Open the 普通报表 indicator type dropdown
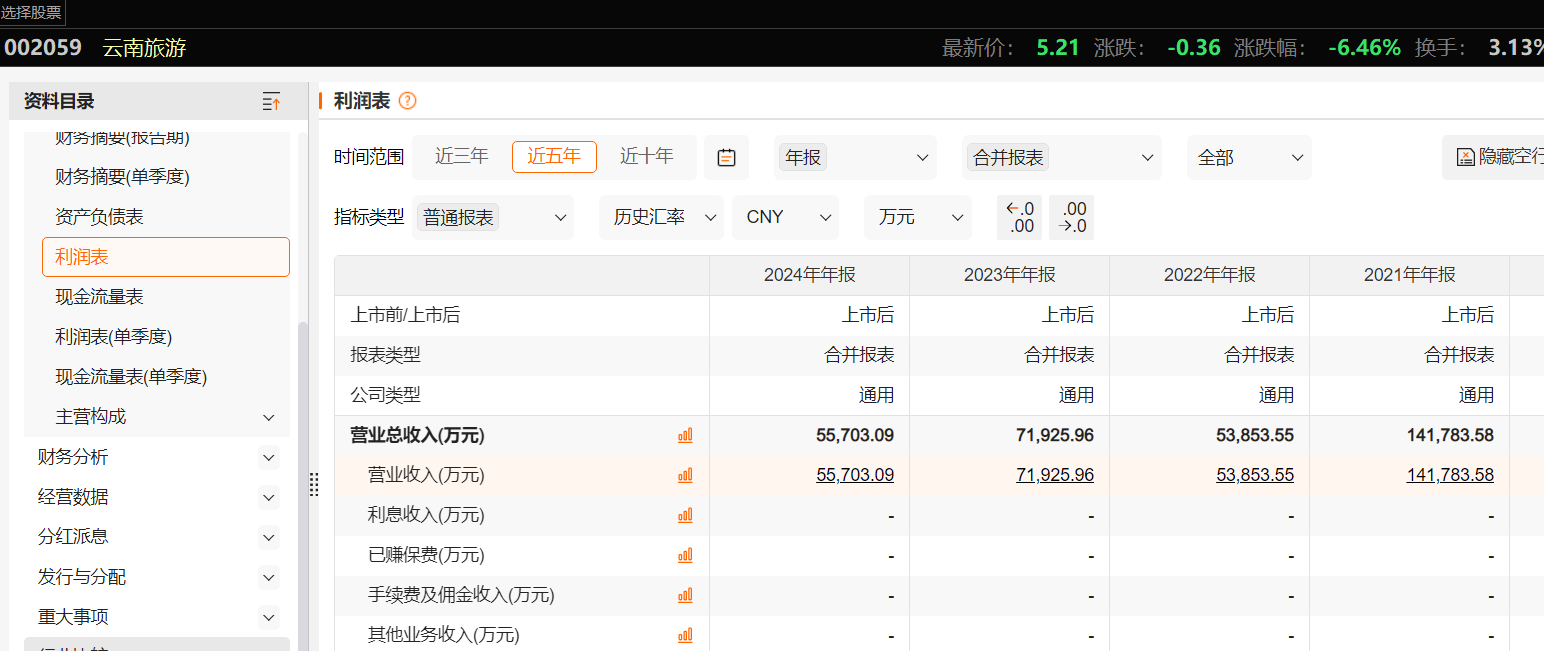Image resolution: width=1544 pixels, height=651 pixels. (494, 217)
